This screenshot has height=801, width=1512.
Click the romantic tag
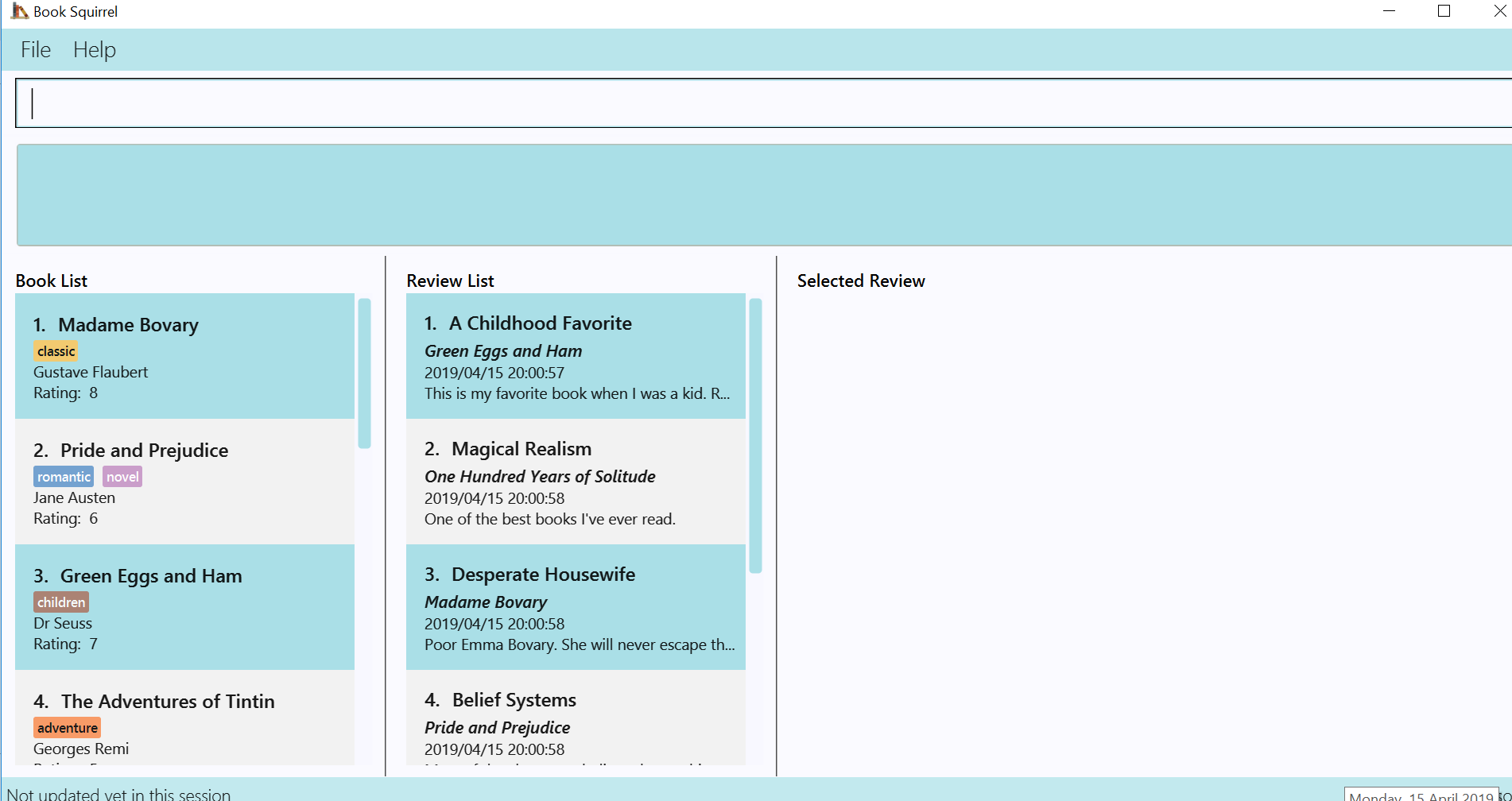(x=64, y=477)
